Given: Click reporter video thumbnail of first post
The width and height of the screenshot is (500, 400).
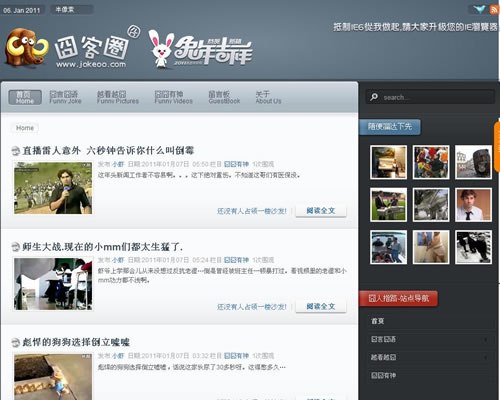Looking at the screenshot, I should (x=53, y=188).
